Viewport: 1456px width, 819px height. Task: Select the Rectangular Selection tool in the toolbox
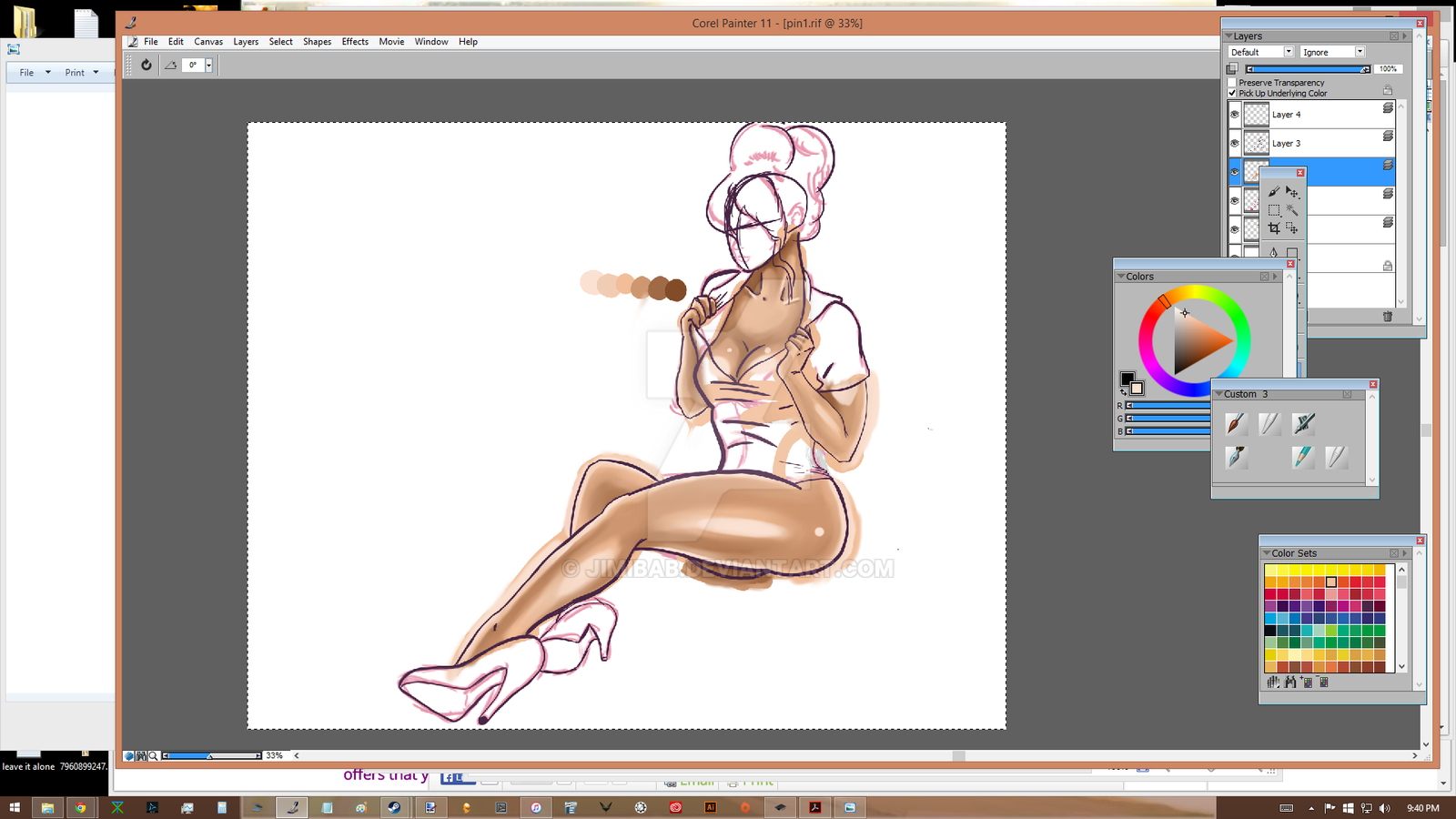pos(1274,210)
